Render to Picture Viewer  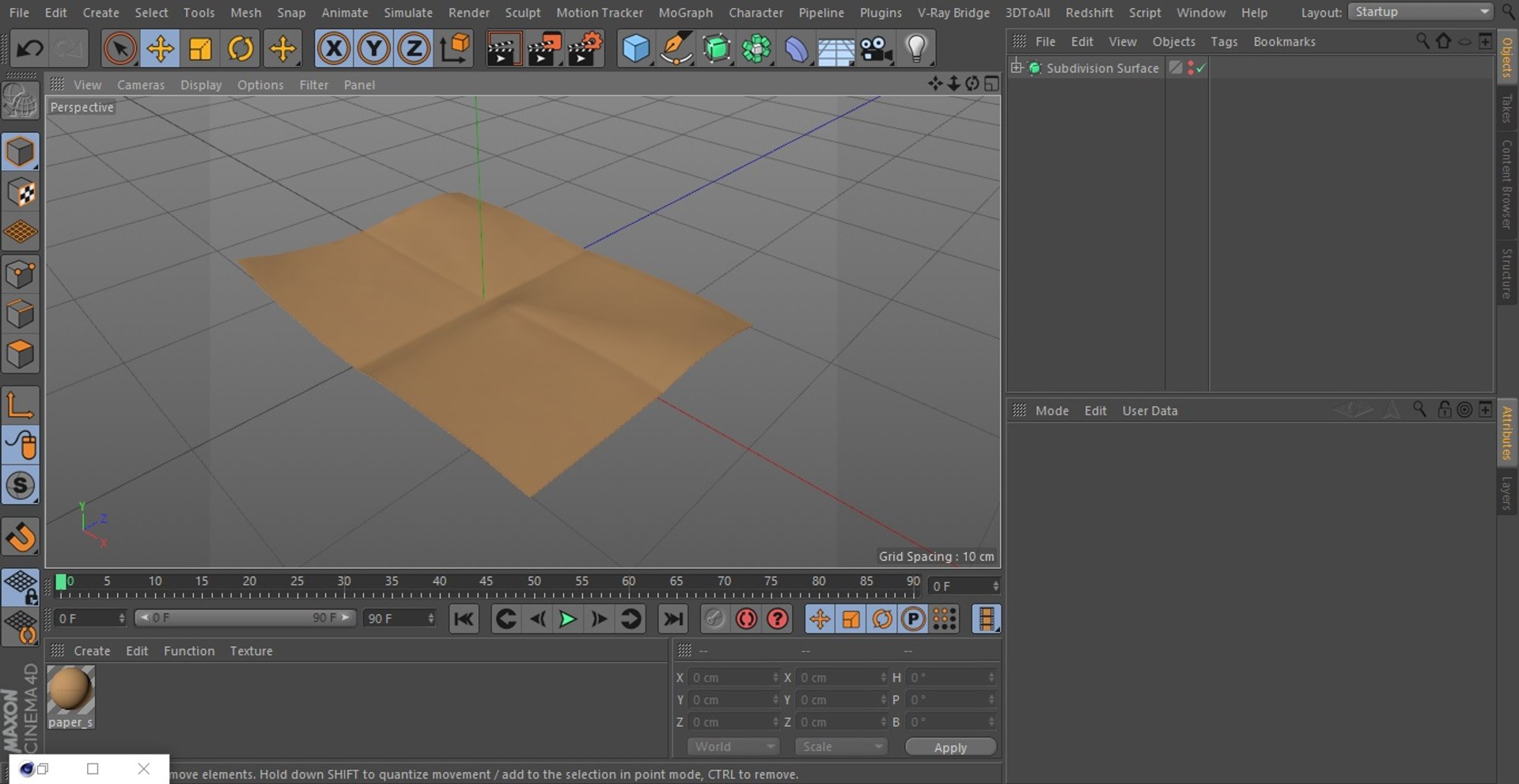tap(544, 49)
